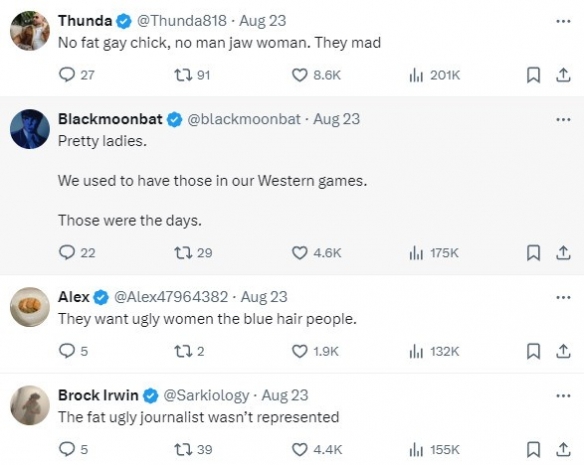Open more options for Blackmoonbat's tweet

point(563,120)
